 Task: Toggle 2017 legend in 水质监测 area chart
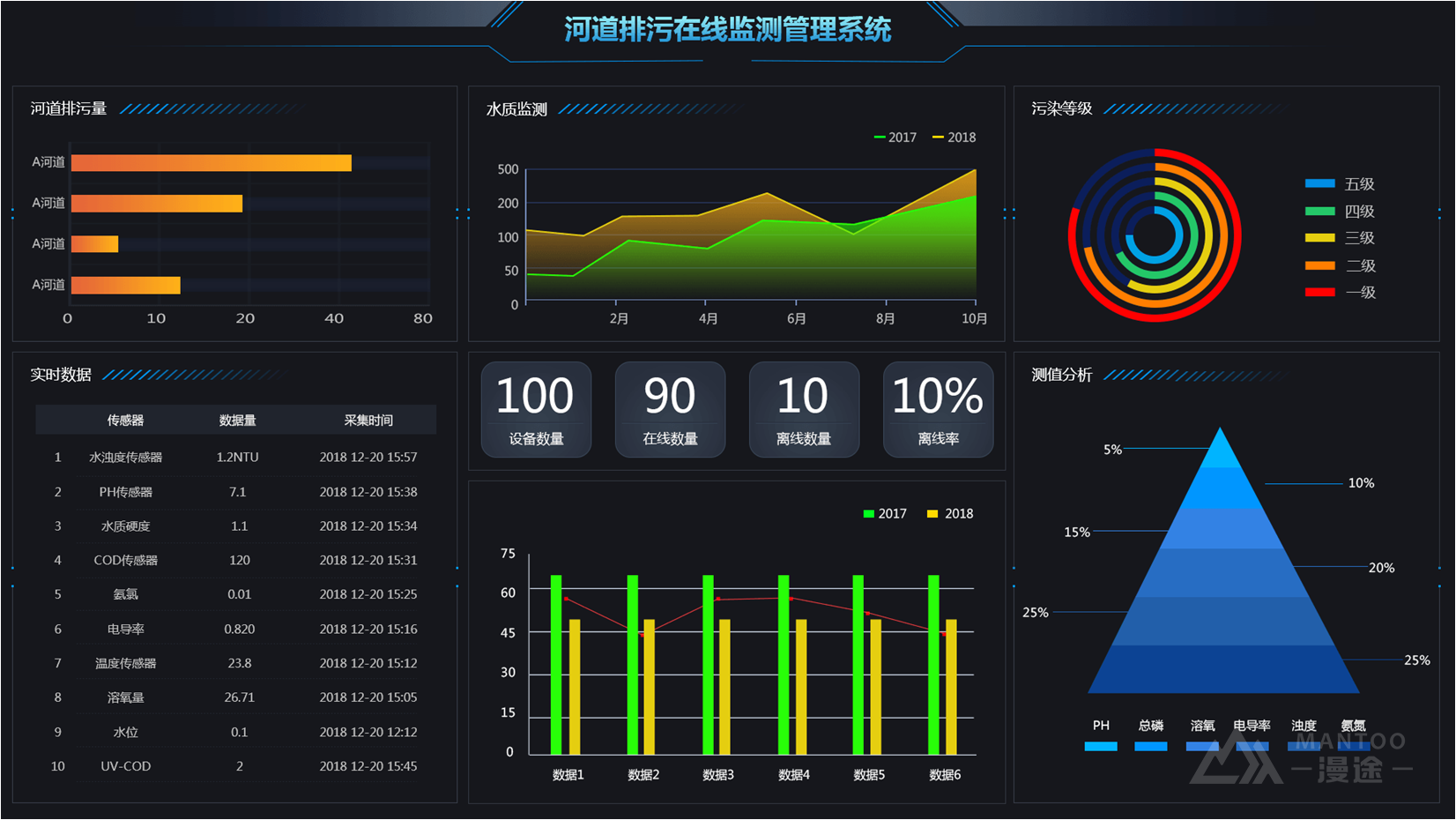coord(895,138)
